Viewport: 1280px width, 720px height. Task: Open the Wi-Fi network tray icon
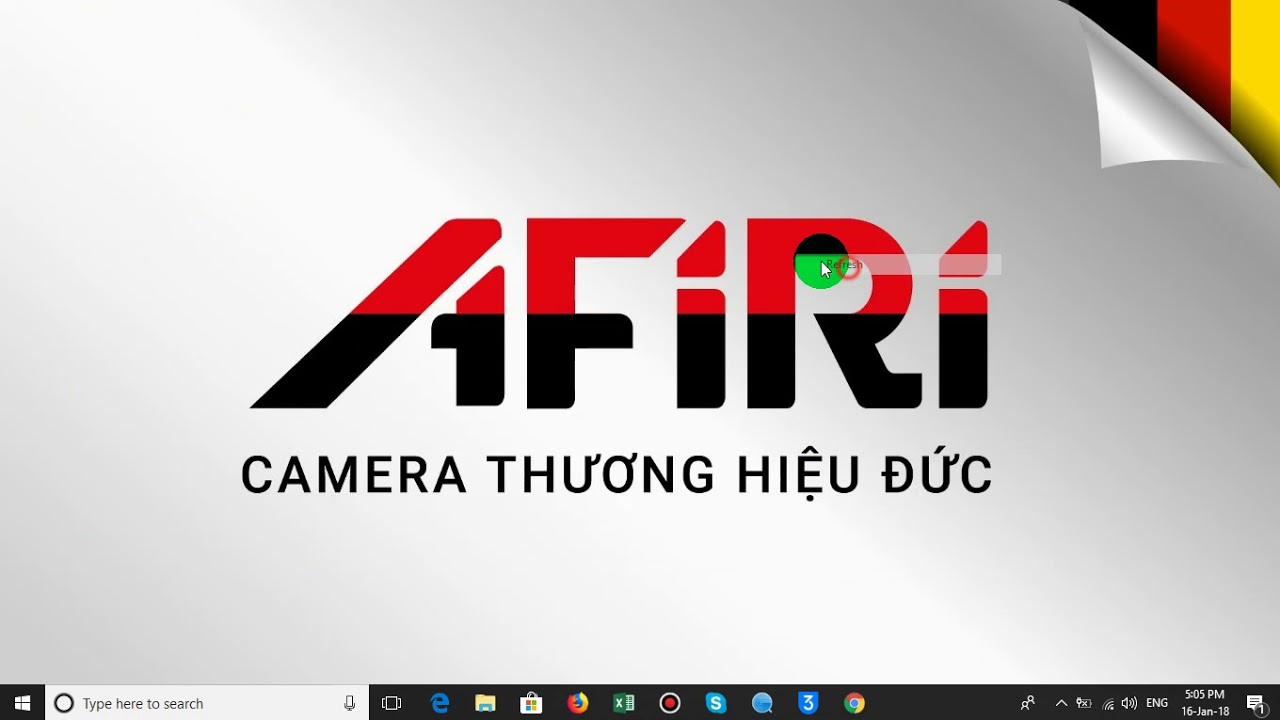click(x=1108, y=703)
